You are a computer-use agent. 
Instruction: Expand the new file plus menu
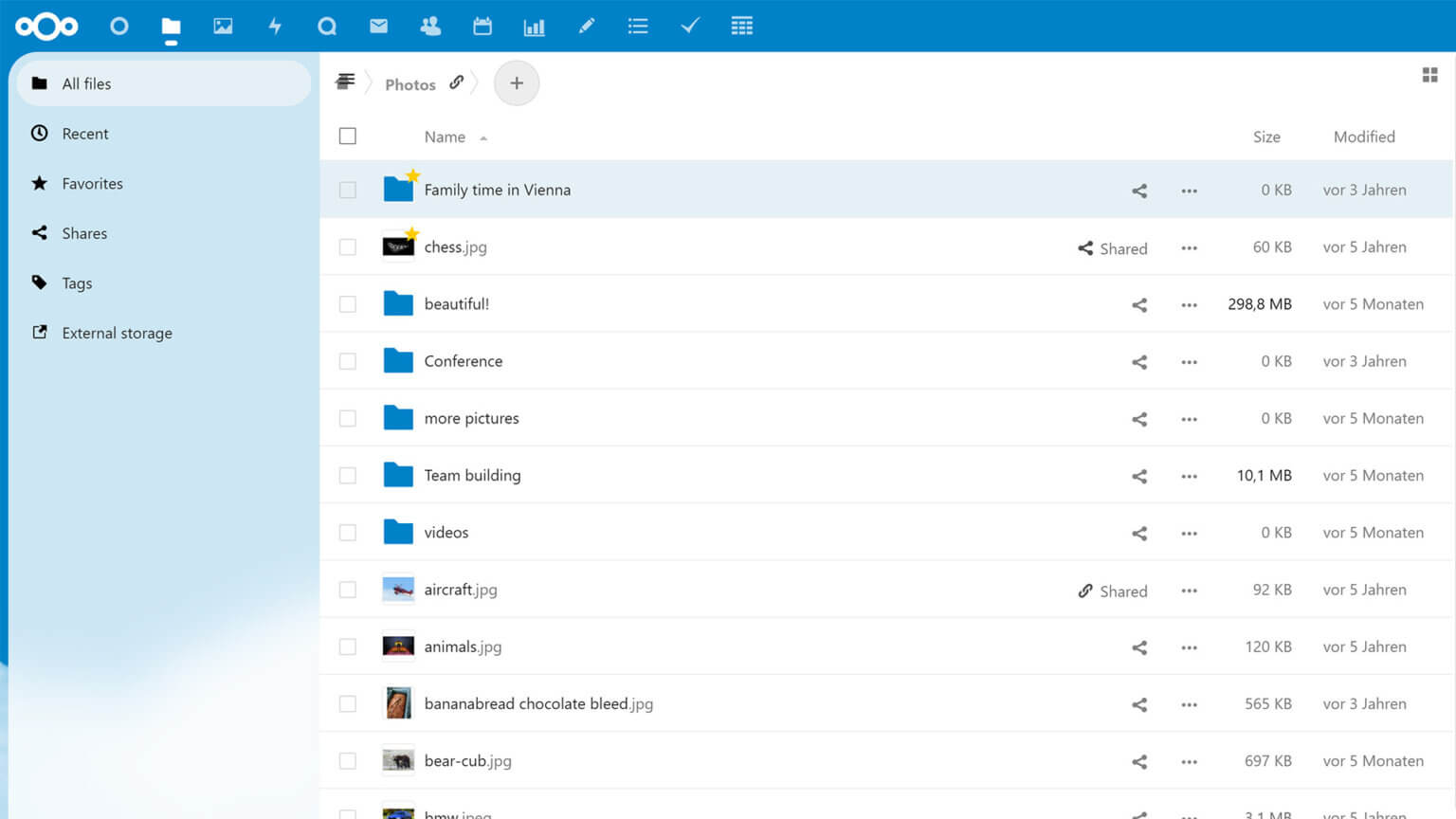point(517,83)
